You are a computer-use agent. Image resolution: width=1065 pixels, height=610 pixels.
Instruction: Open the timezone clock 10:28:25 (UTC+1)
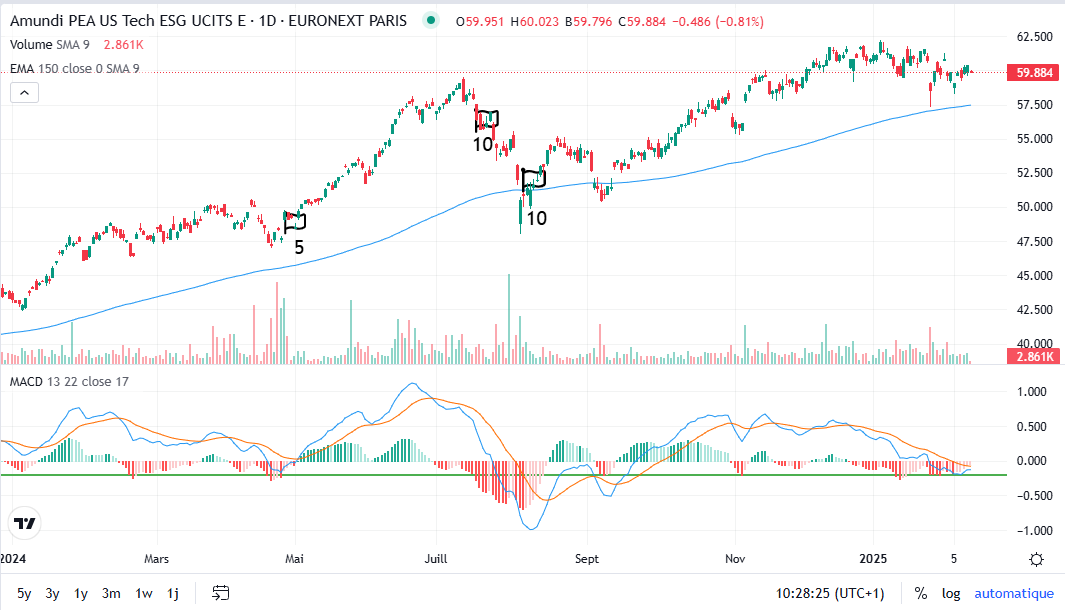830,593
